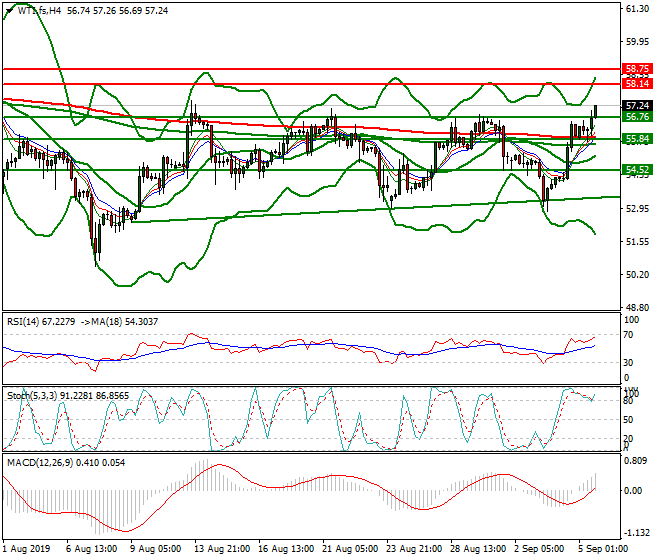Select the green 56.76 level price label
This screenshot has height=560, width=660.
(637, 117)
